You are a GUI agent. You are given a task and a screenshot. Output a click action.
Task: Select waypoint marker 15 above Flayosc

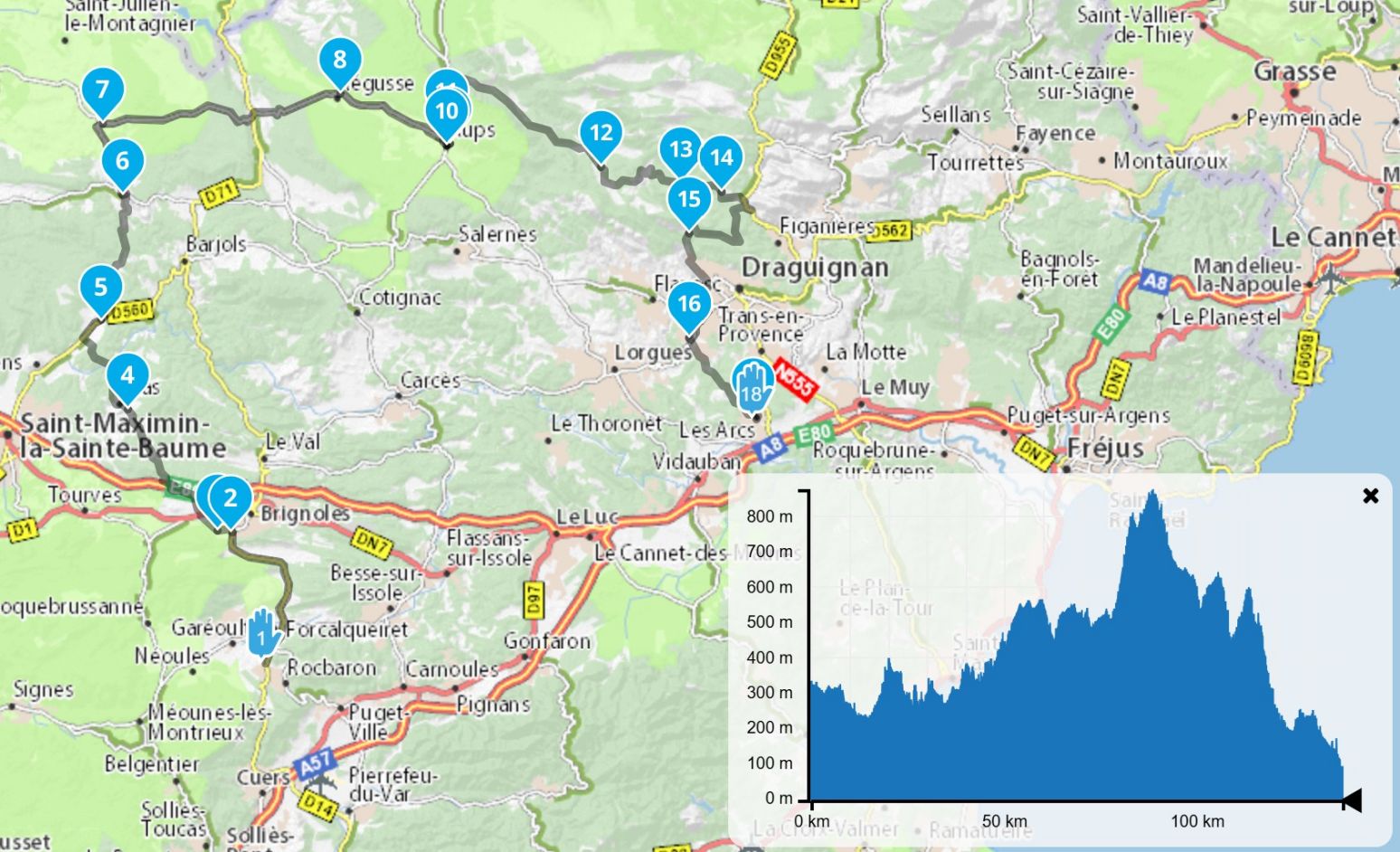[x=689, y=199]
